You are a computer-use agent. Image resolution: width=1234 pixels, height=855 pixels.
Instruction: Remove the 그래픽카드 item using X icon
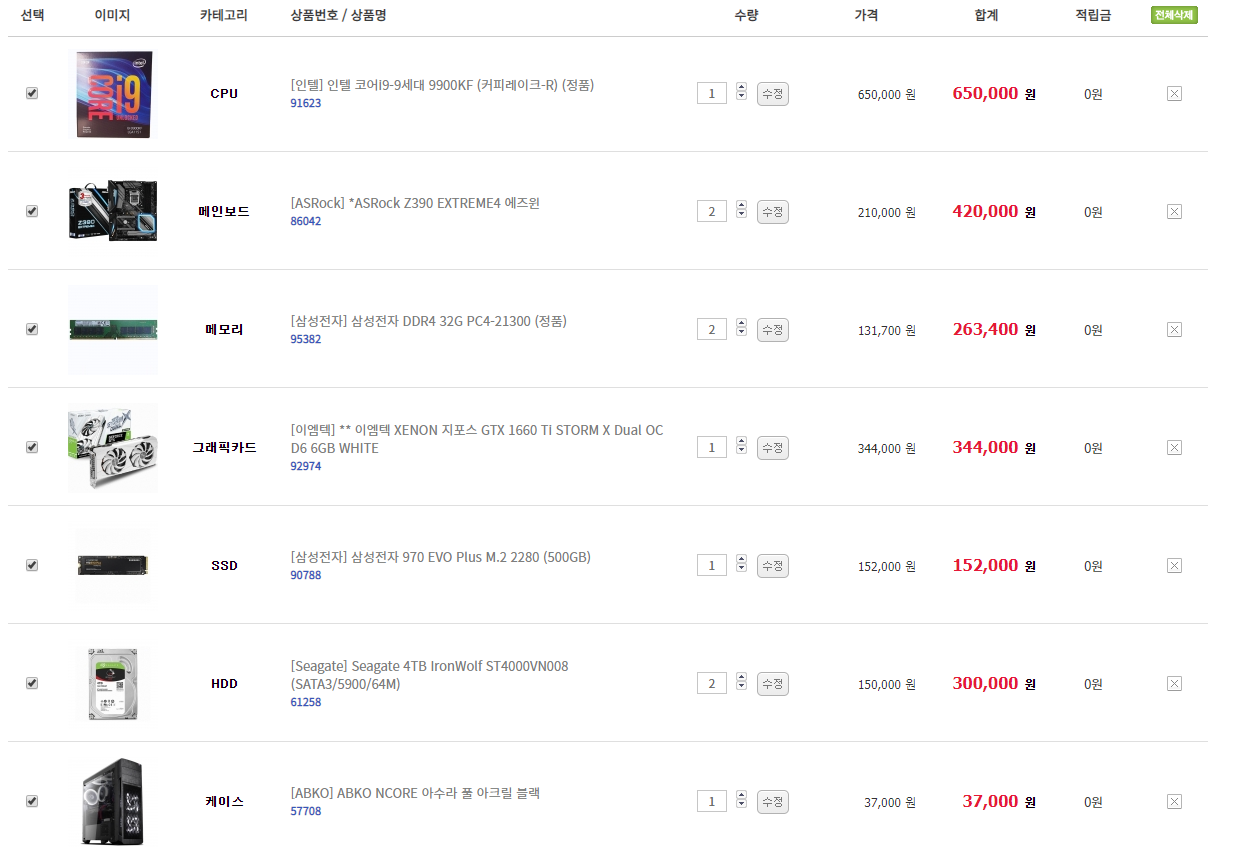coord(1174,448)
